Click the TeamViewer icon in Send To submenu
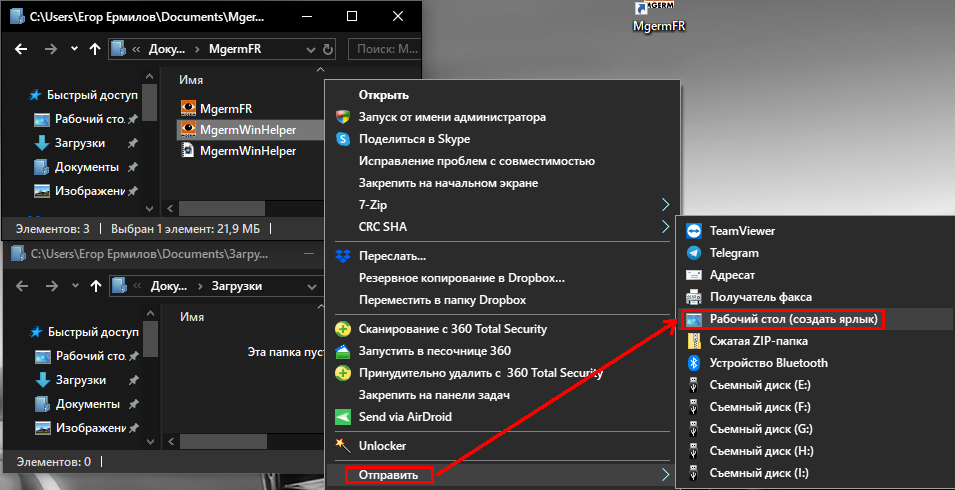The width and height of the screenshot is (955, 490). tap(694, 231)
